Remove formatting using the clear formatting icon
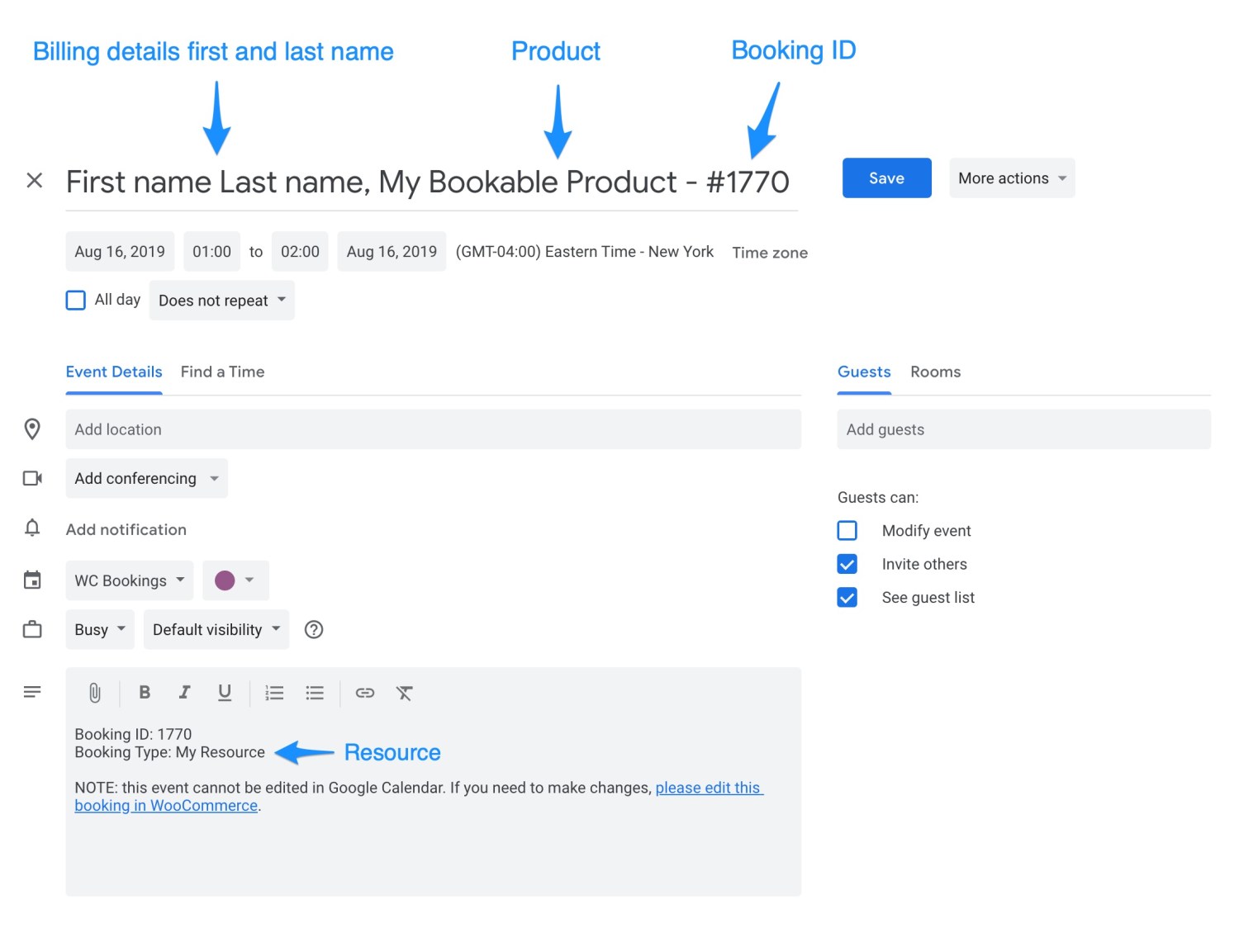 pos(405,693)
